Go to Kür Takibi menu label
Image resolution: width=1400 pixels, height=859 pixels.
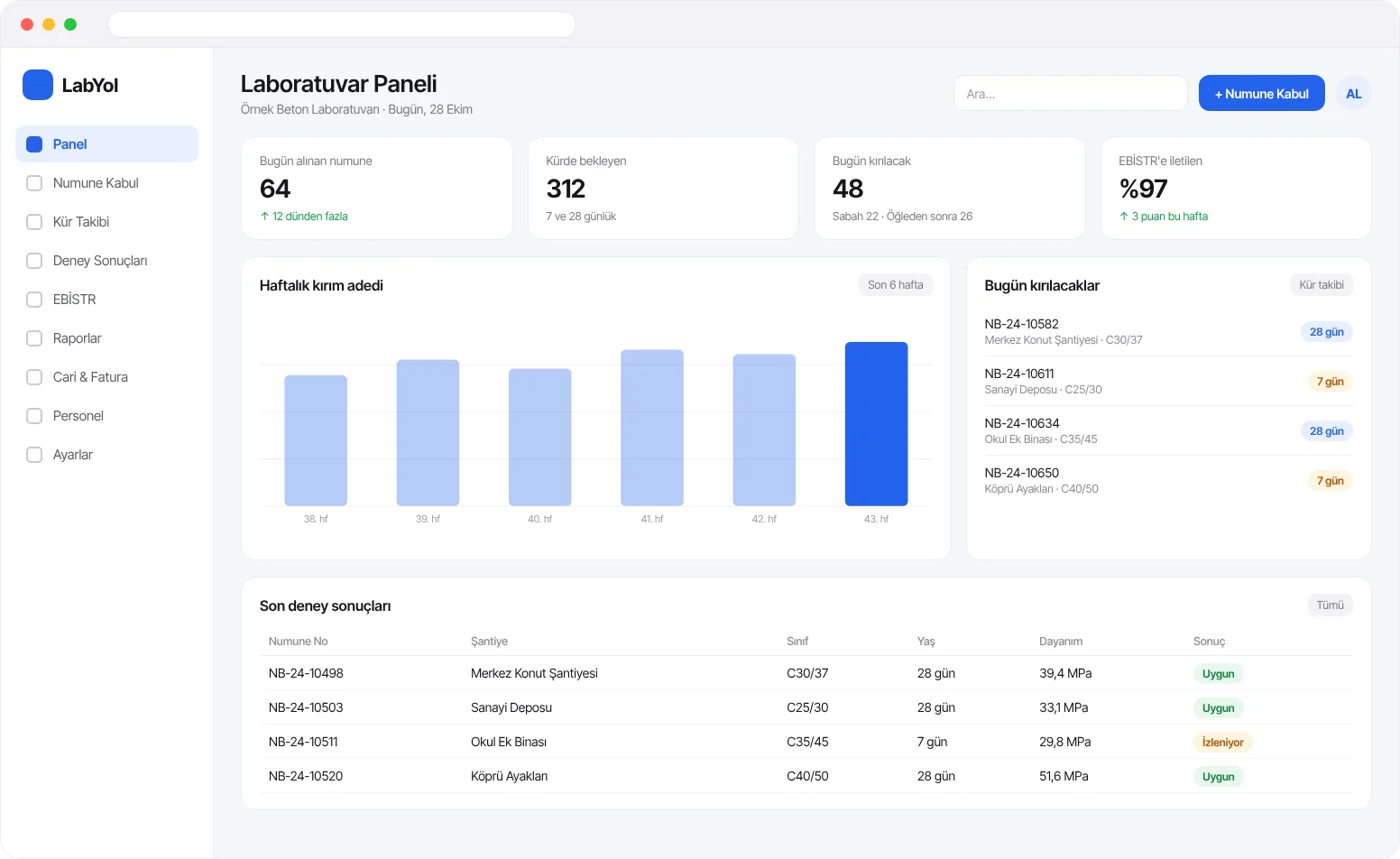coord(81,222)
